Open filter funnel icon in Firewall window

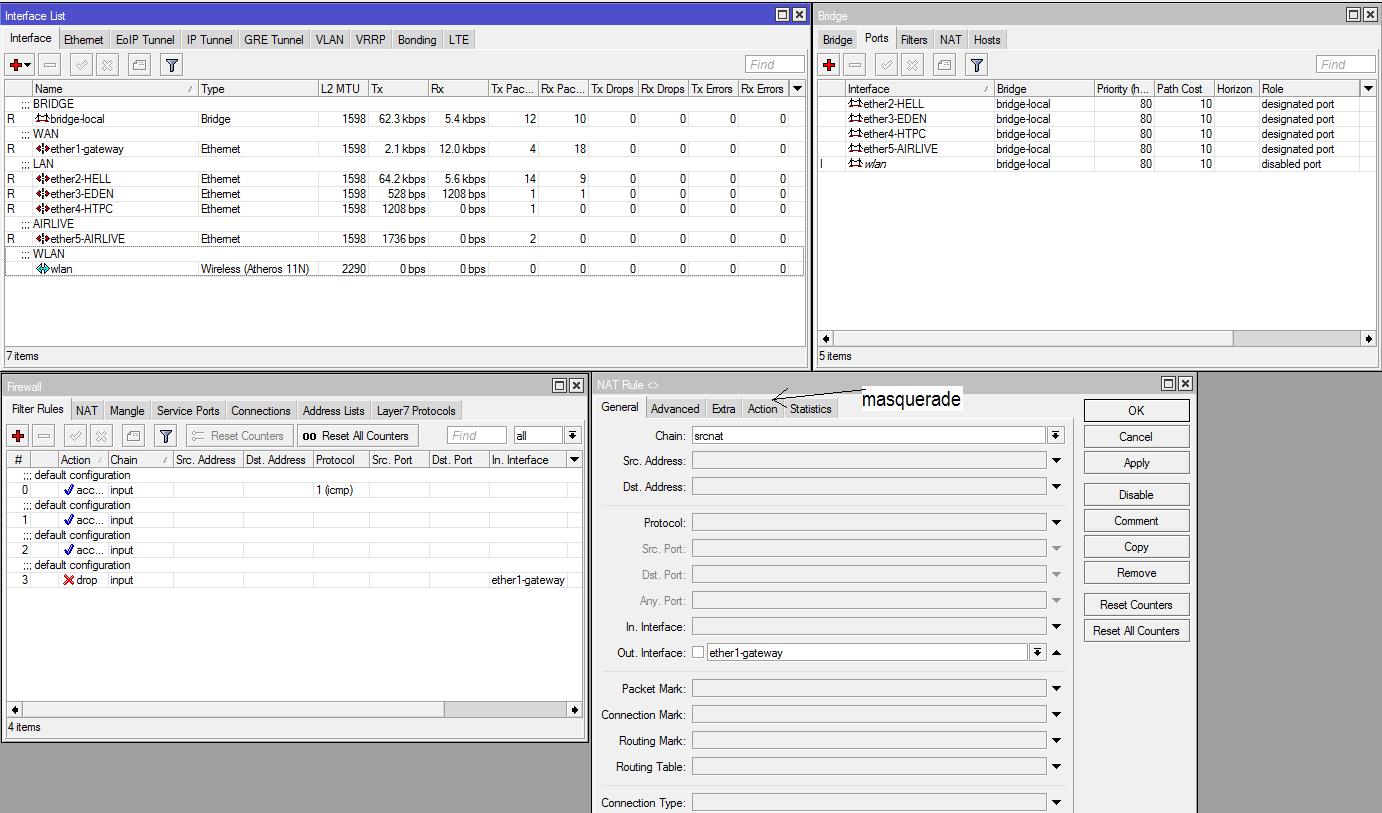166,436
